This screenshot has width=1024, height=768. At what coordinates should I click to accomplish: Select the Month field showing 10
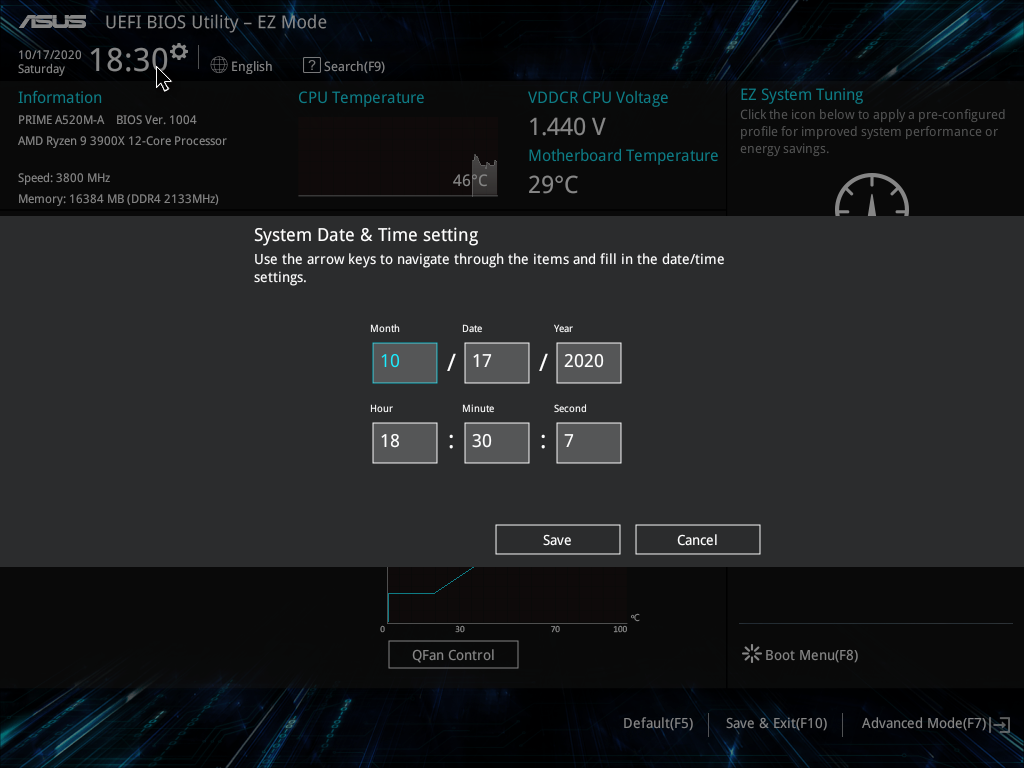point(405,362)
